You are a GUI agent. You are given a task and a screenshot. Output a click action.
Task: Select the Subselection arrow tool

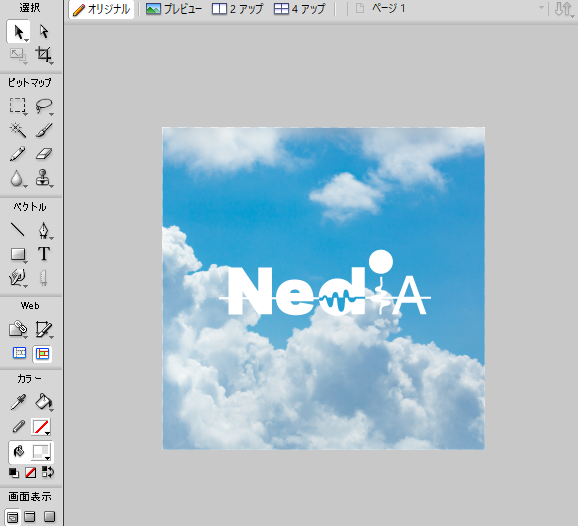[x=43, y=31]
